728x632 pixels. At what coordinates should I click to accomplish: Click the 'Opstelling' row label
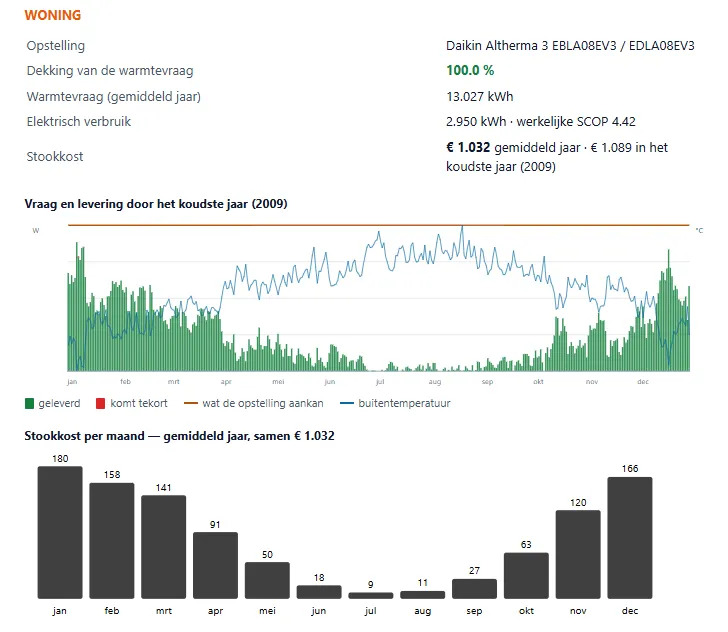56,46
